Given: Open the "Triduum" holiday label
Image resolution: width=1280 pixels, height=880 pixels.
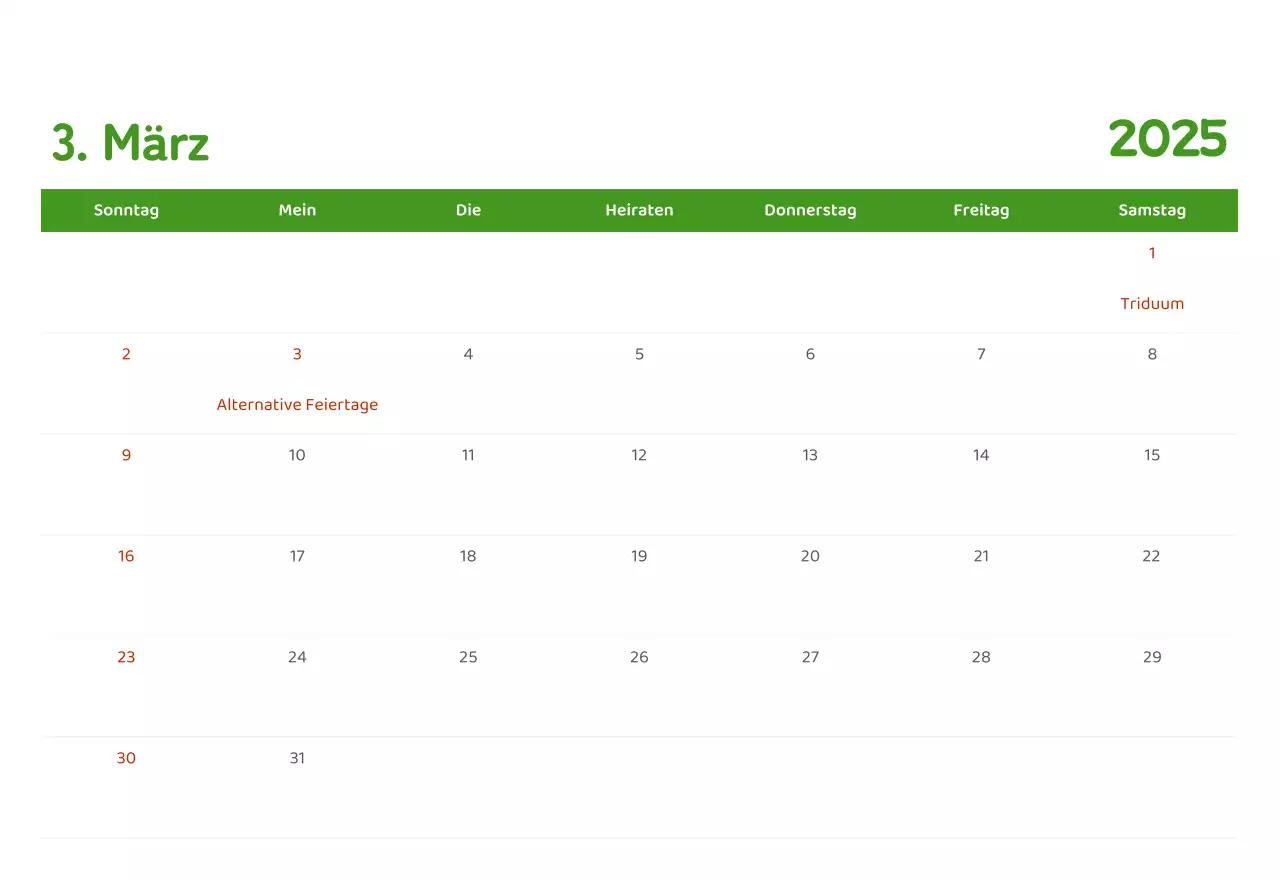Looking at the screenshot, I should [x=1152, y=304].
